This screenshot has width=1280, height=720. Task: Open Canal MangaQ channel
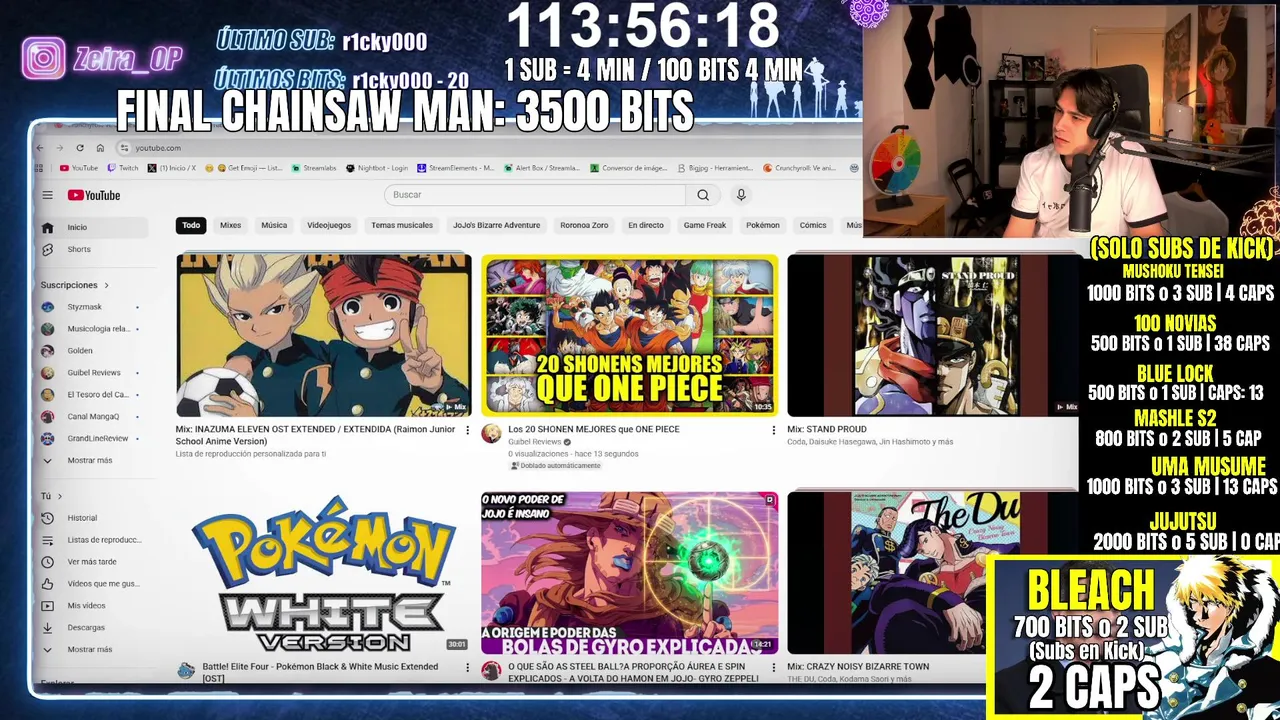(94, 416)
